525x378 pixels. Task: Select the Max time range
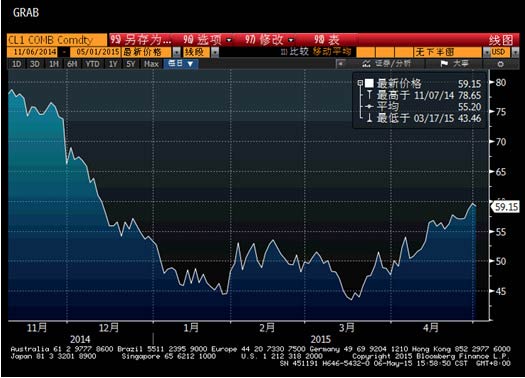[151, 64]
